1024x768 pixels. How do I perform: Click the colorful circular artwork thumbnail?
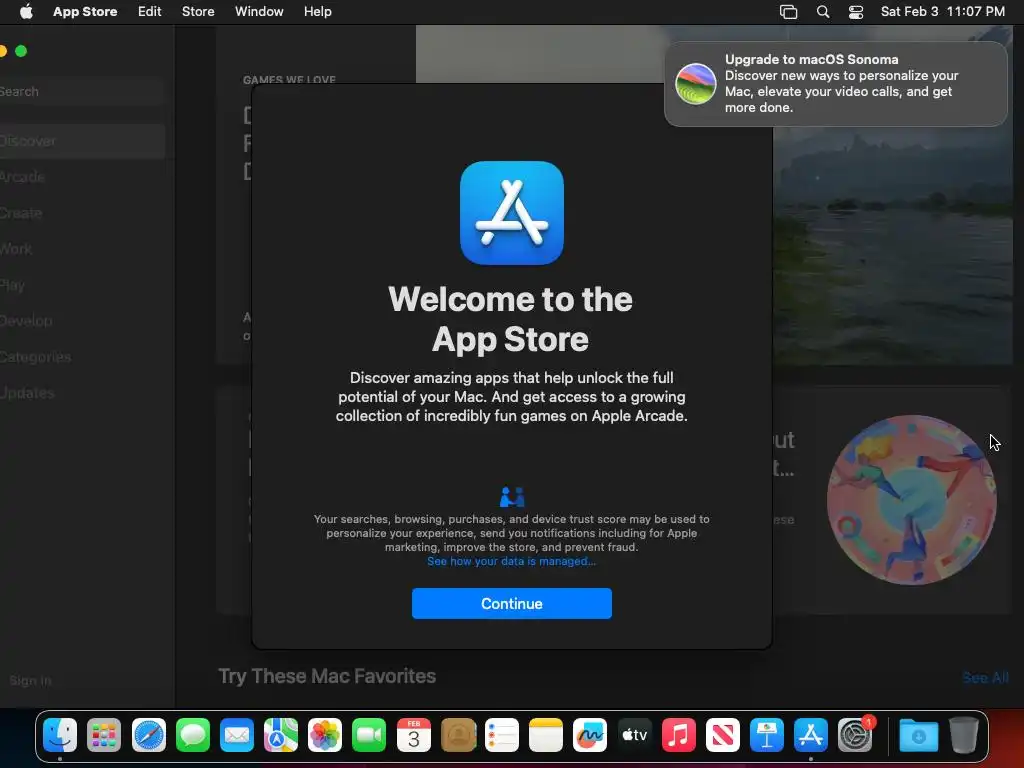(912, 500)
